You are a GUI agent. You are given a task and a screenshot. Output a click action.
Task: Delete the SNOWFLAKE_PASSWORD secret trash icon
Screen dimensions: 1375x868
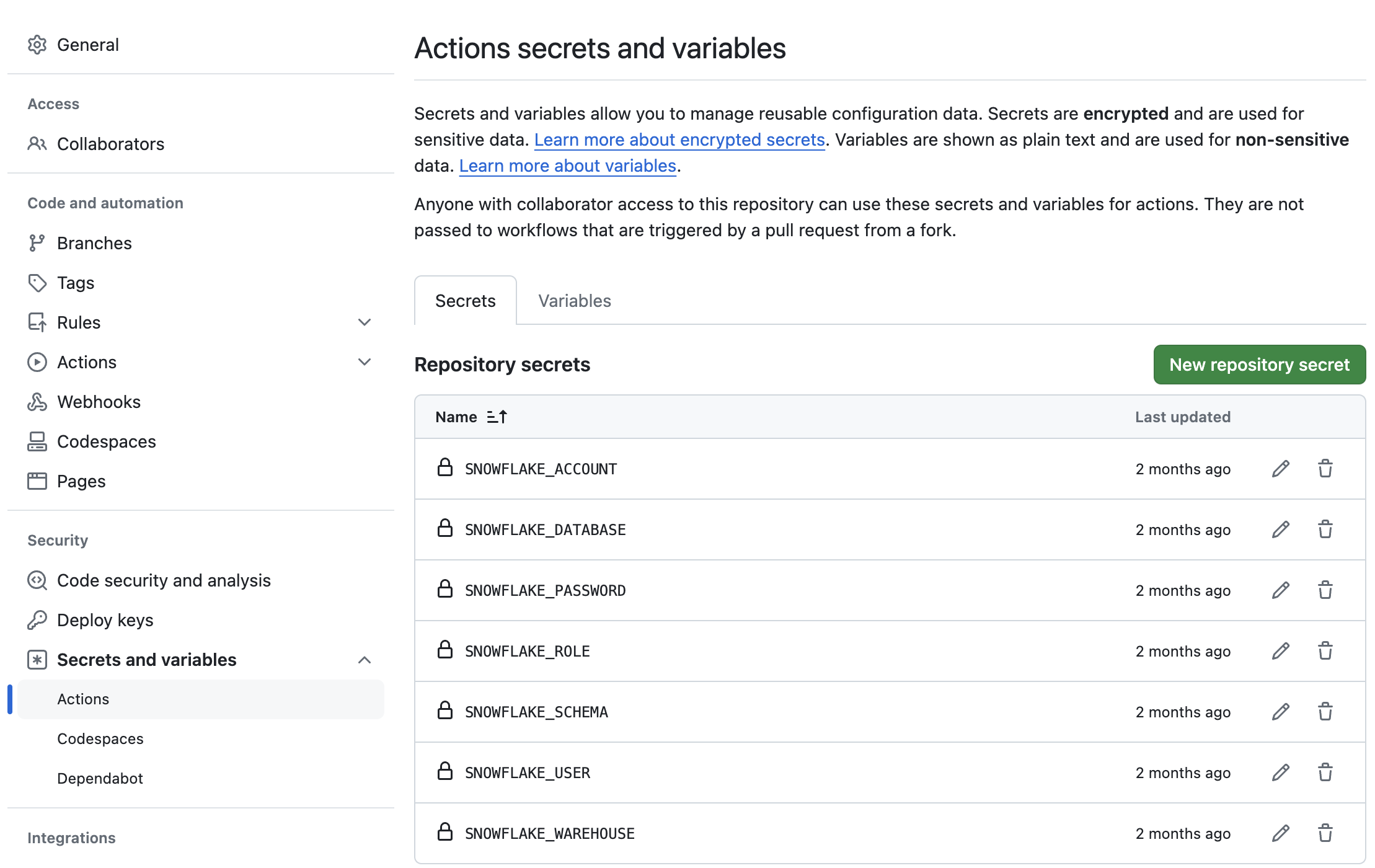(x=1325, y=590)
